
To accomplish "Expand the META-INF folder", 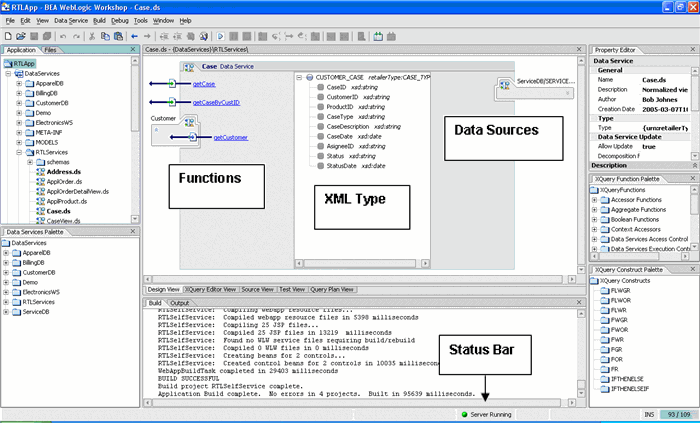I will tap(19, 133).
